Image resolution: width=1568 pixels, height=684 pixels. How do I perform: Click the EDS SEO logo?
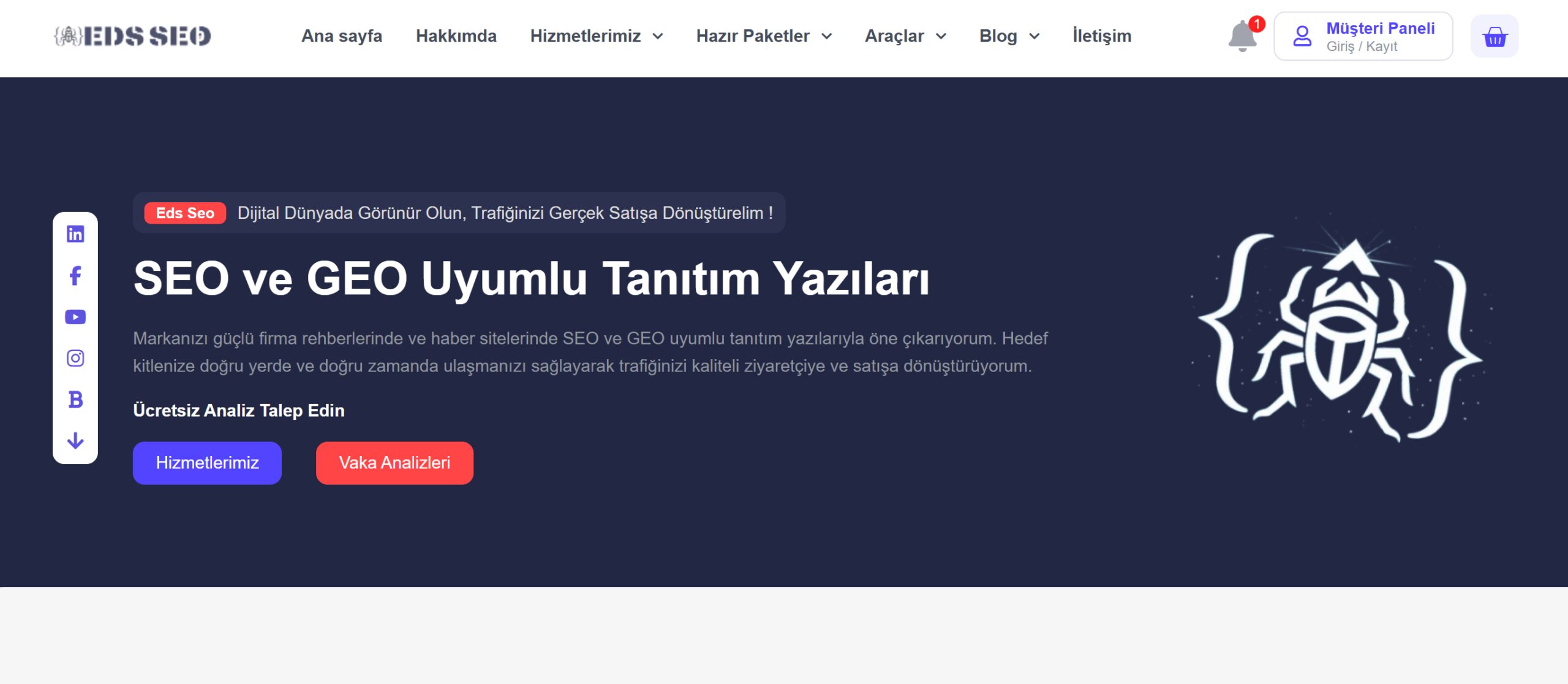pos(132,36)
